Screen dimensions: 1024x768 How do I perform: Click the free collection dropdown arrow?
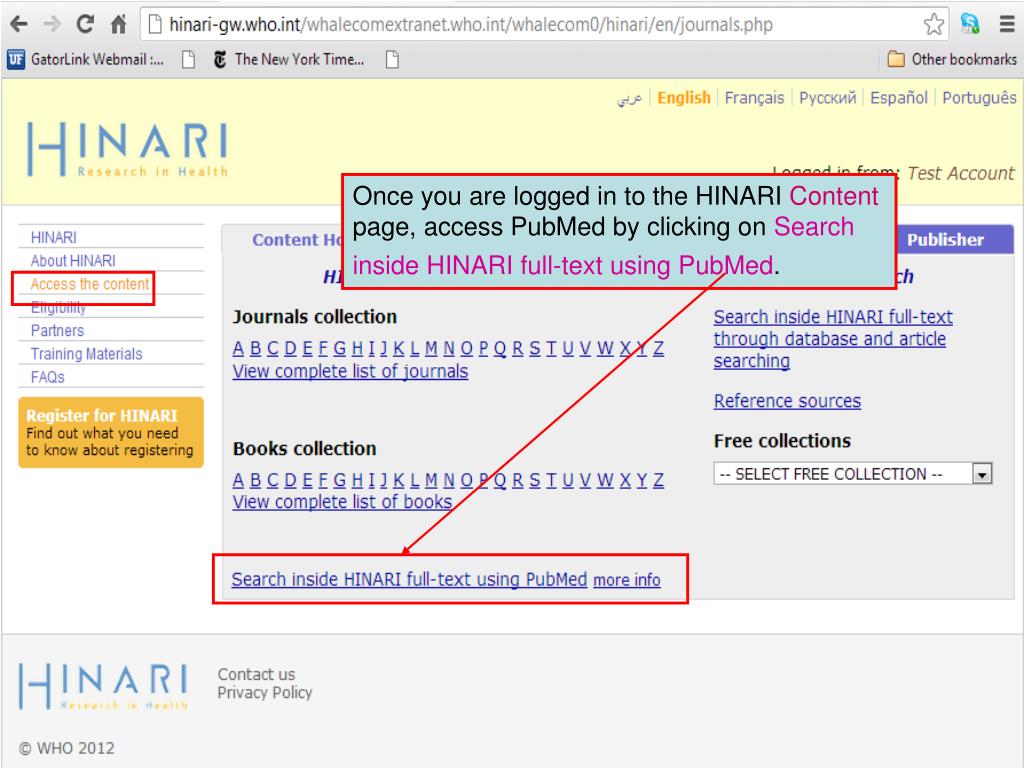coord(982,474)
